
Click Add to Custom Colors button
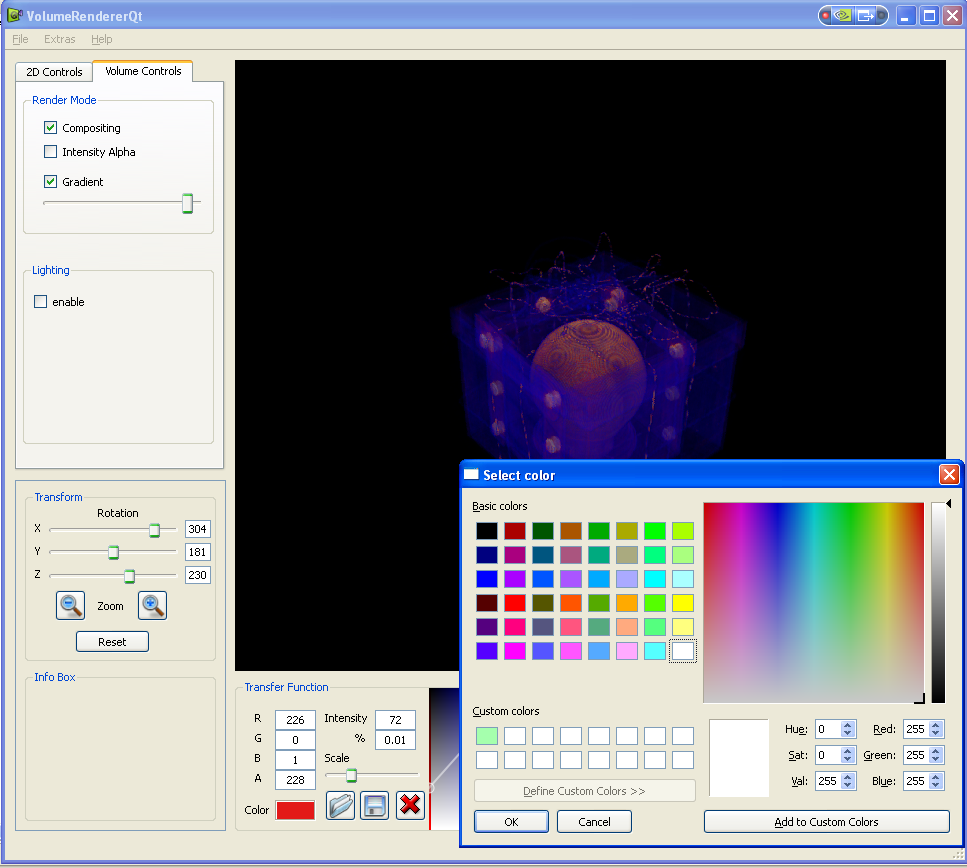point(826,822)
